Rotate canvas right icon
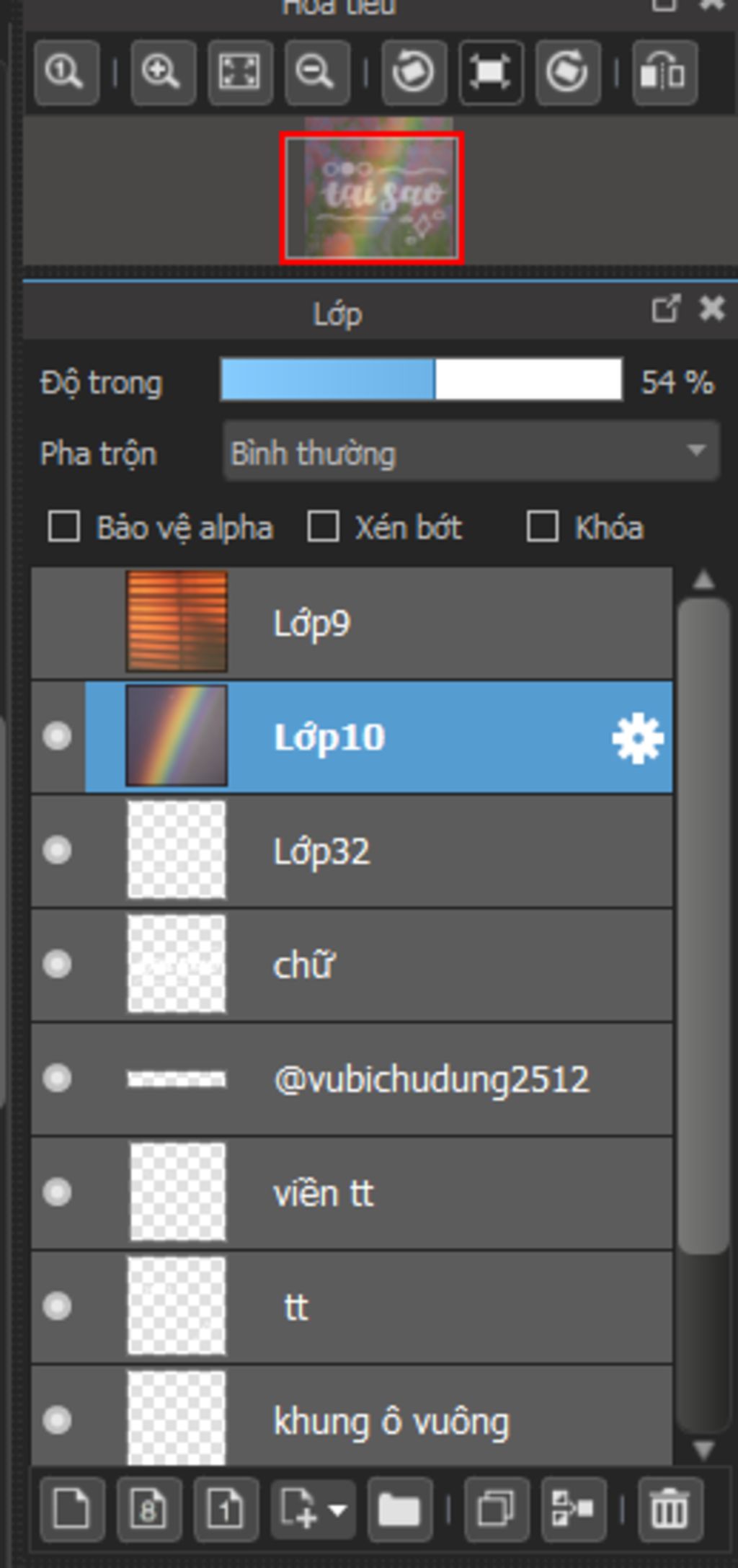 pyautogui.click(x=568, y=73)
